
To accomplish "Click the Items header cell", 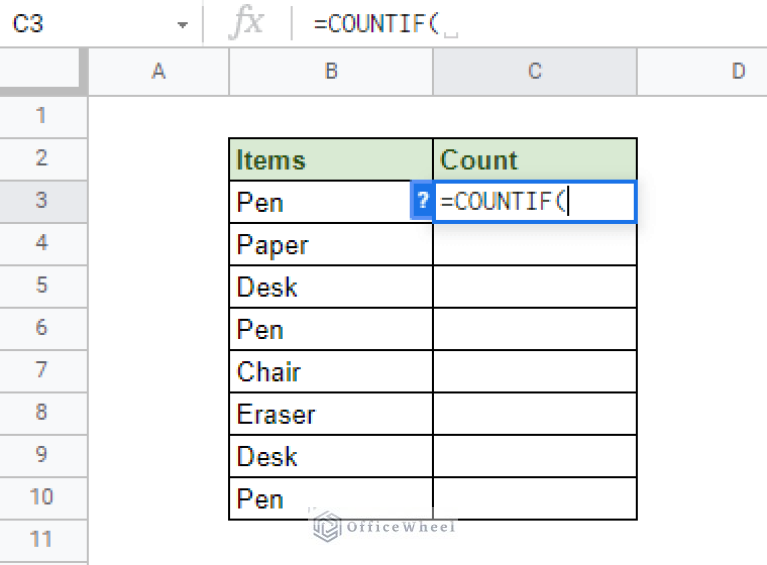I will coord(331,160).
